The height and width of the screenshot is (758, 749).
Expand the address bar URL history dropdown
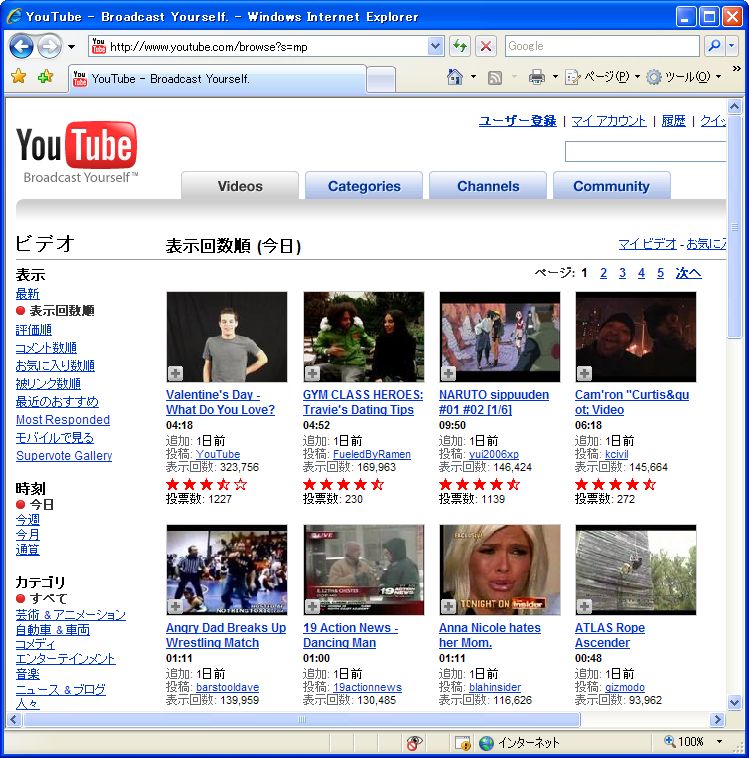(435, 46)
